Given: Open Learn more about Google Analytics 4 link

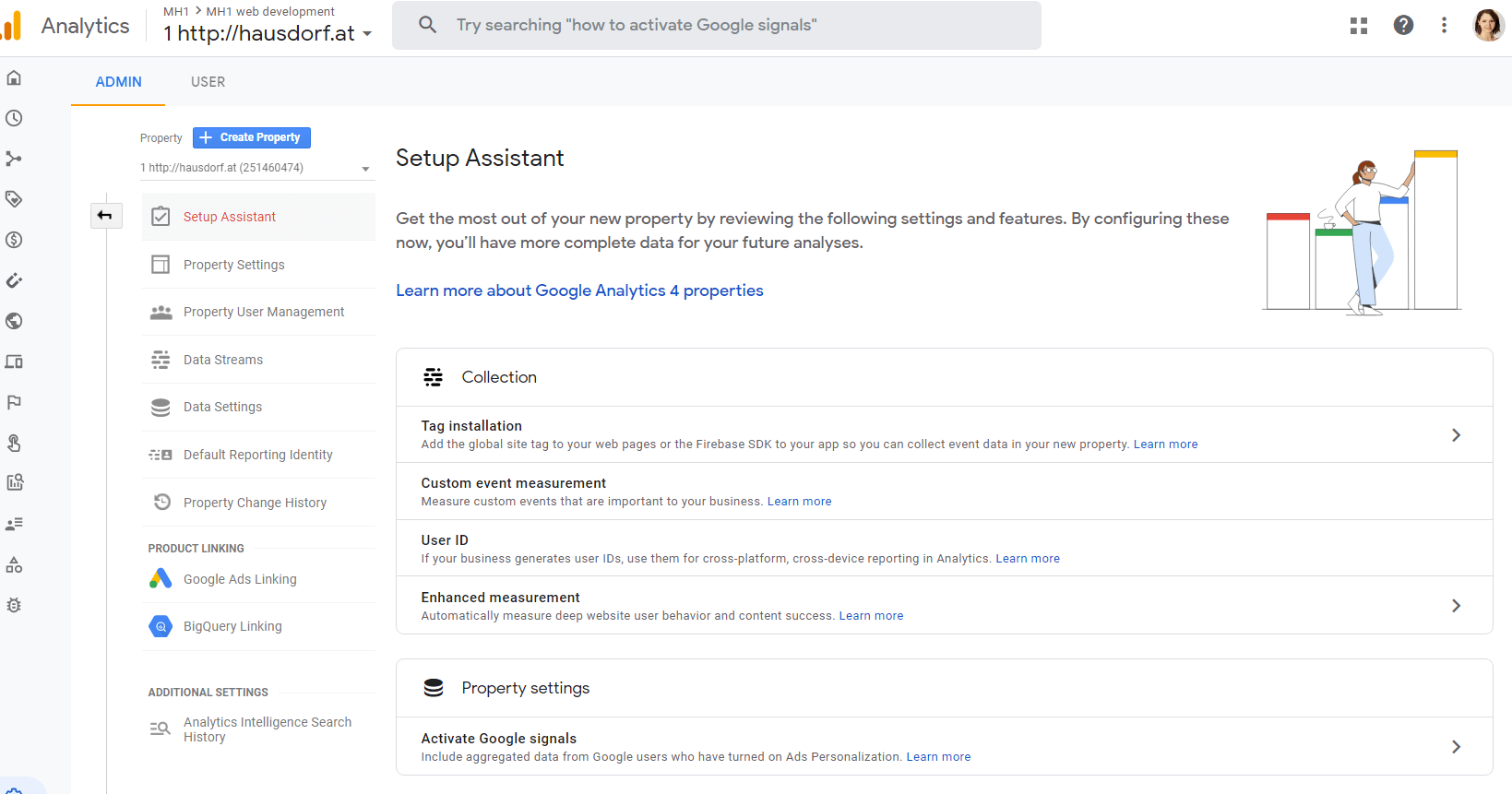Looking at the screenshot, I should point(579,290).
